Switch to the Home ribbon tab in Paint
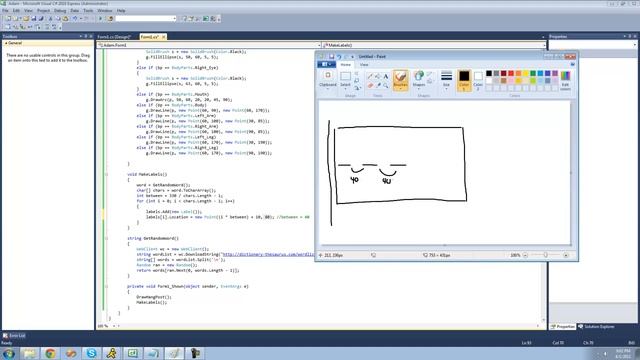Screen dimensions: 640x360 point(346,64)
